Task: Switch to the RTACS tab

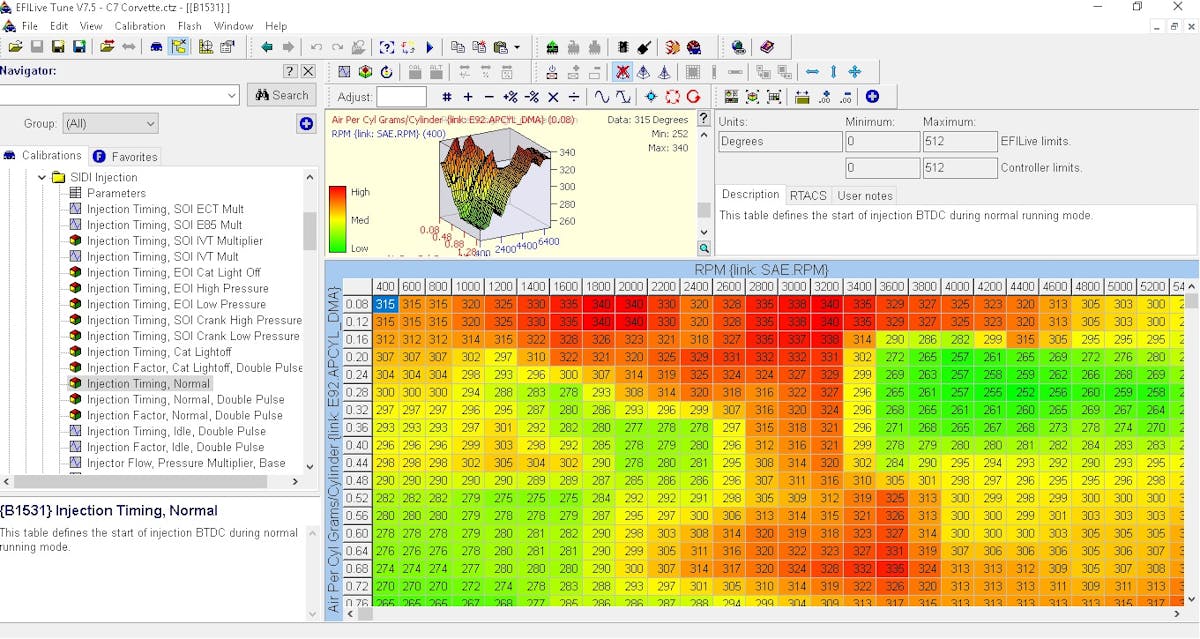Action: [807, 195]
